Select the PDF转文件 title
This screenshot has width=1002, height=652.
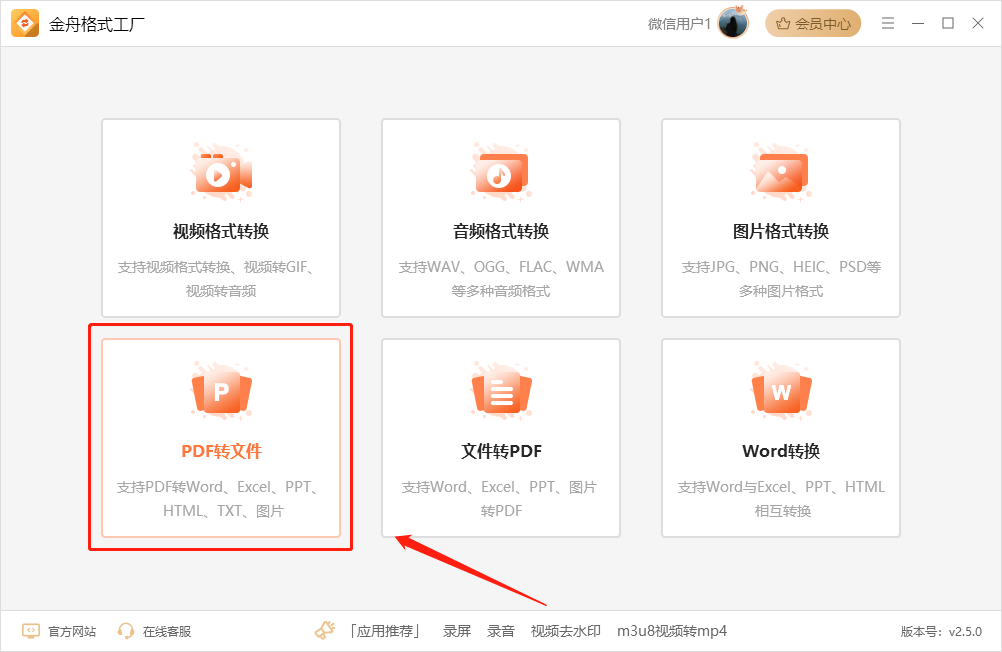click(222, 451)
